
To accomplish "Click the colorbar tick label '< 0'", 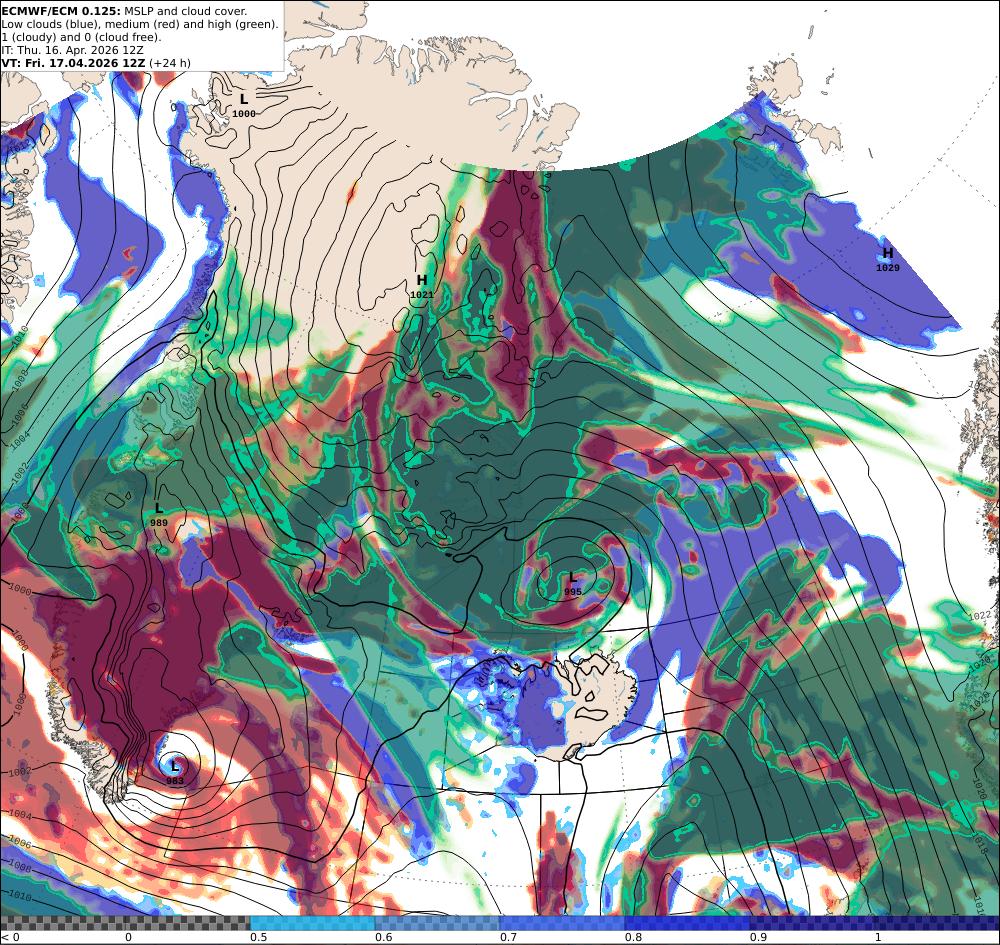I will pos(10,937).
